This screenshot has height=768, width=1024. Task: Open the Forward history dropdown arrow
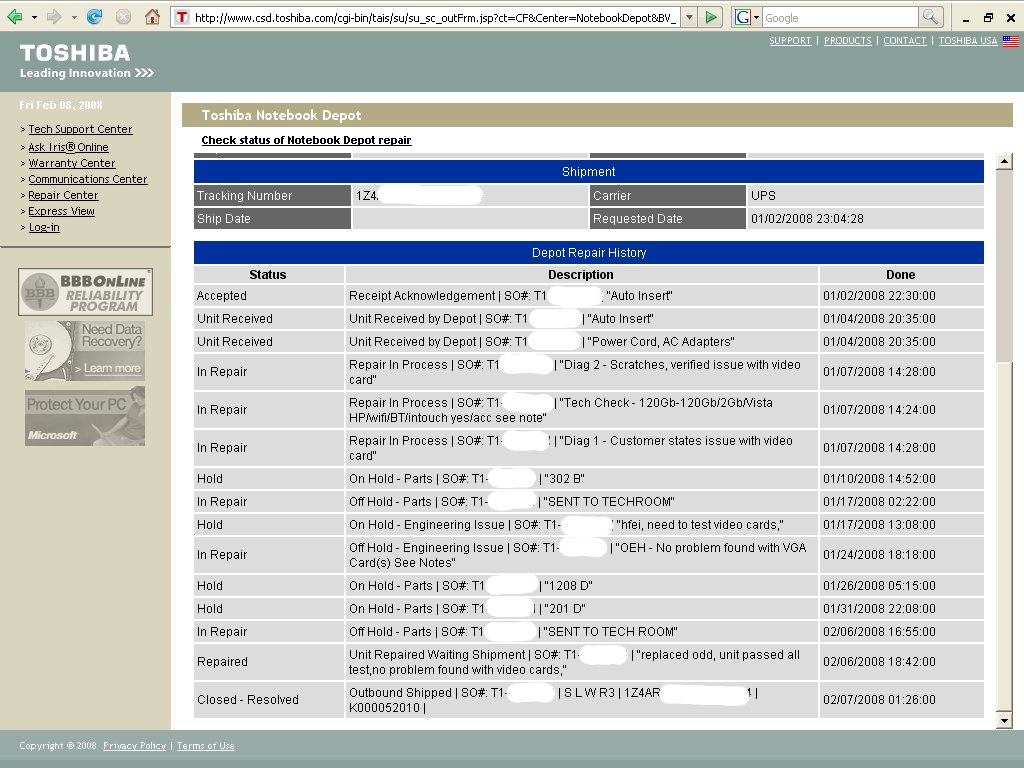(x=74, y=18)
